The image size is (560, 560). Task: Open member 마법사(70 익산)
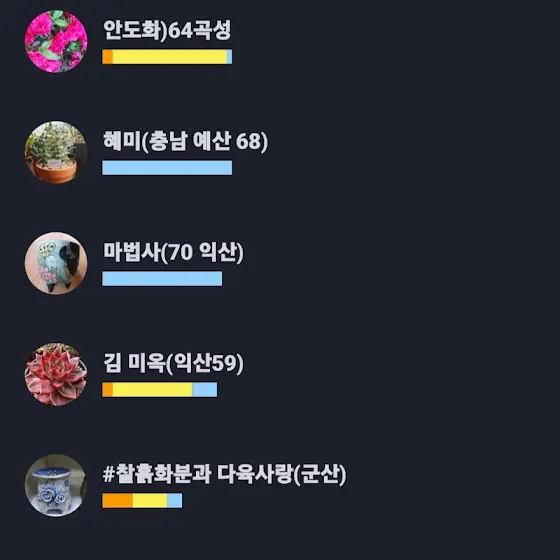(x=173, y=252)
